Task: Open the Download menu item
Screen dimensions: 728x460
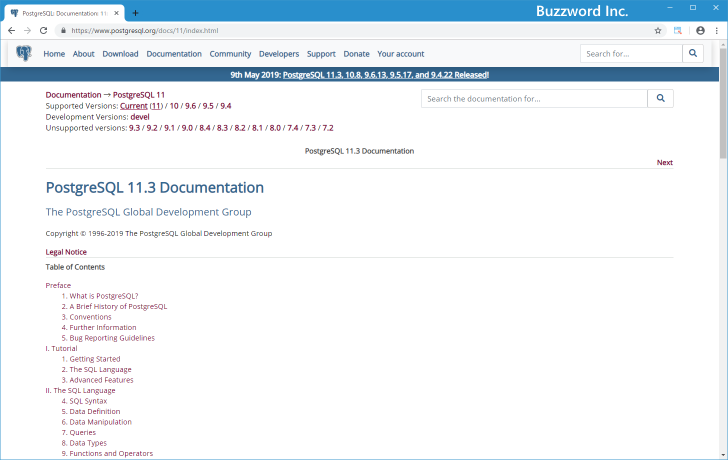Action: tap(120, 54)
